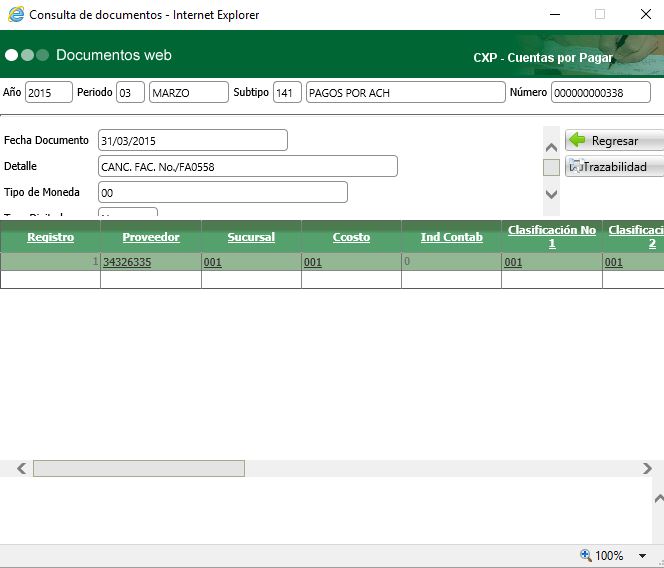
Task: Click the MARZO period name field
Action: click(x=189, y=92)
